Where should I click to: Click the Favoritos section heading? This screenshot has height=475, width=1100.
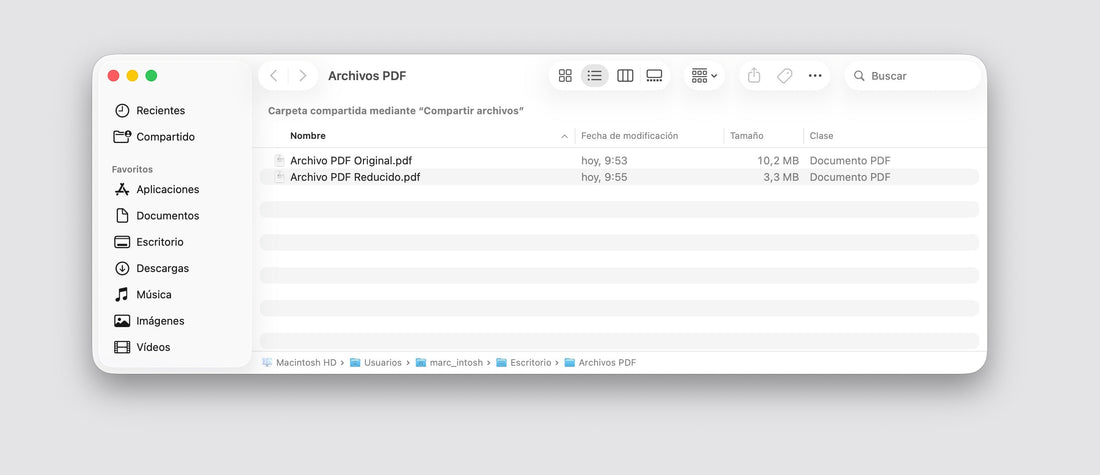[x=132, y=169]
